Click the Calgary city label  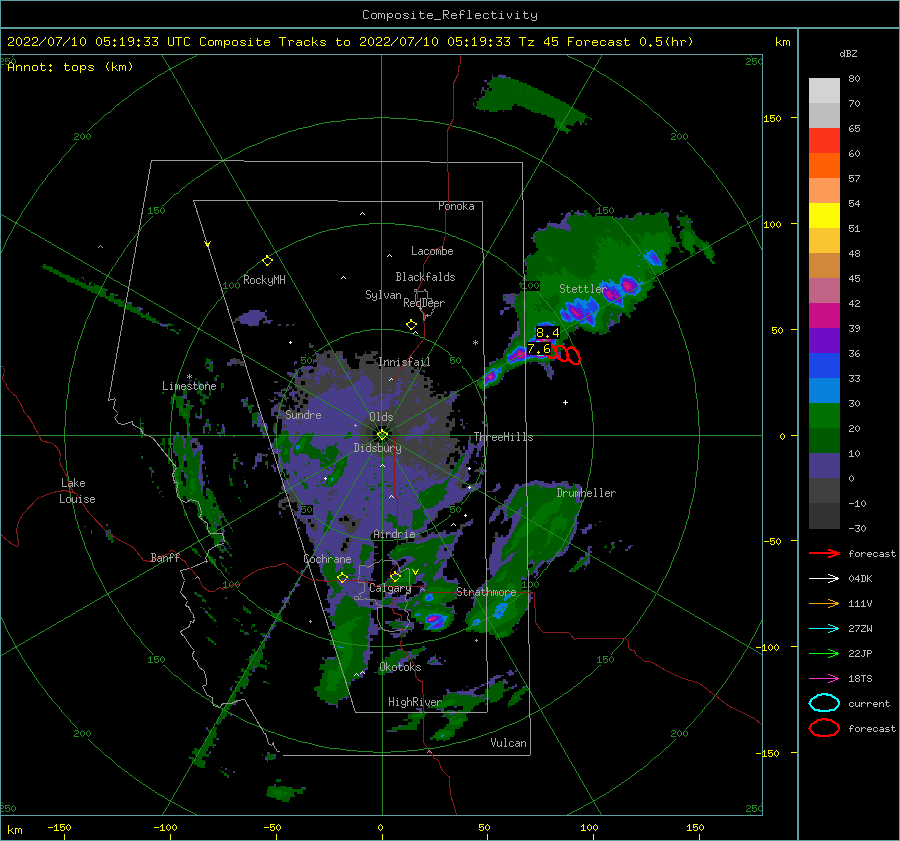pyautogui.click(x=390, y=588)
